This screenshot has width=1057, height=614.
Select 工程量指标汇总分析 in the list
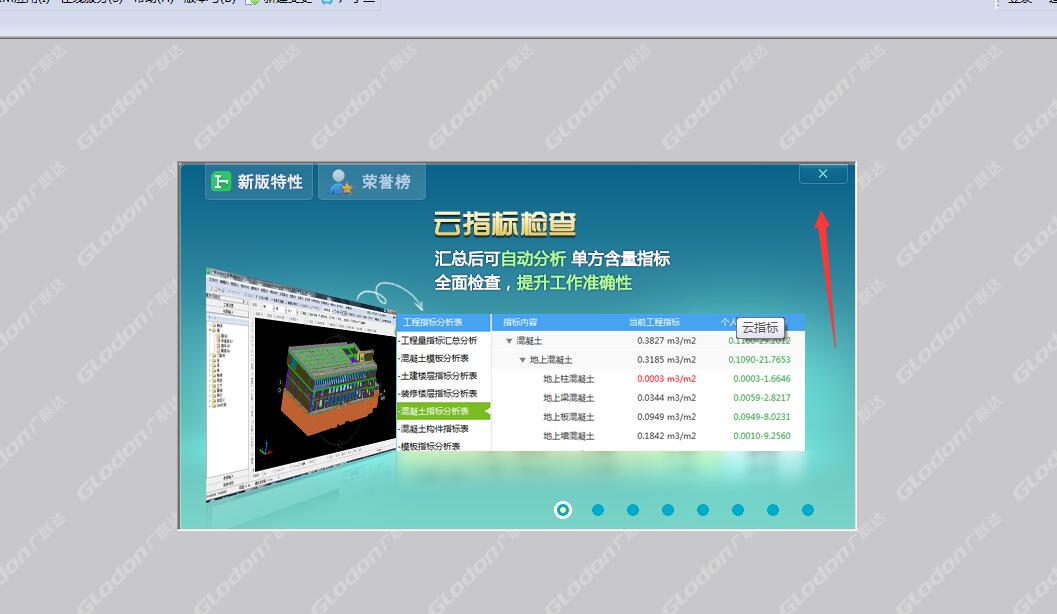[439, 340]
